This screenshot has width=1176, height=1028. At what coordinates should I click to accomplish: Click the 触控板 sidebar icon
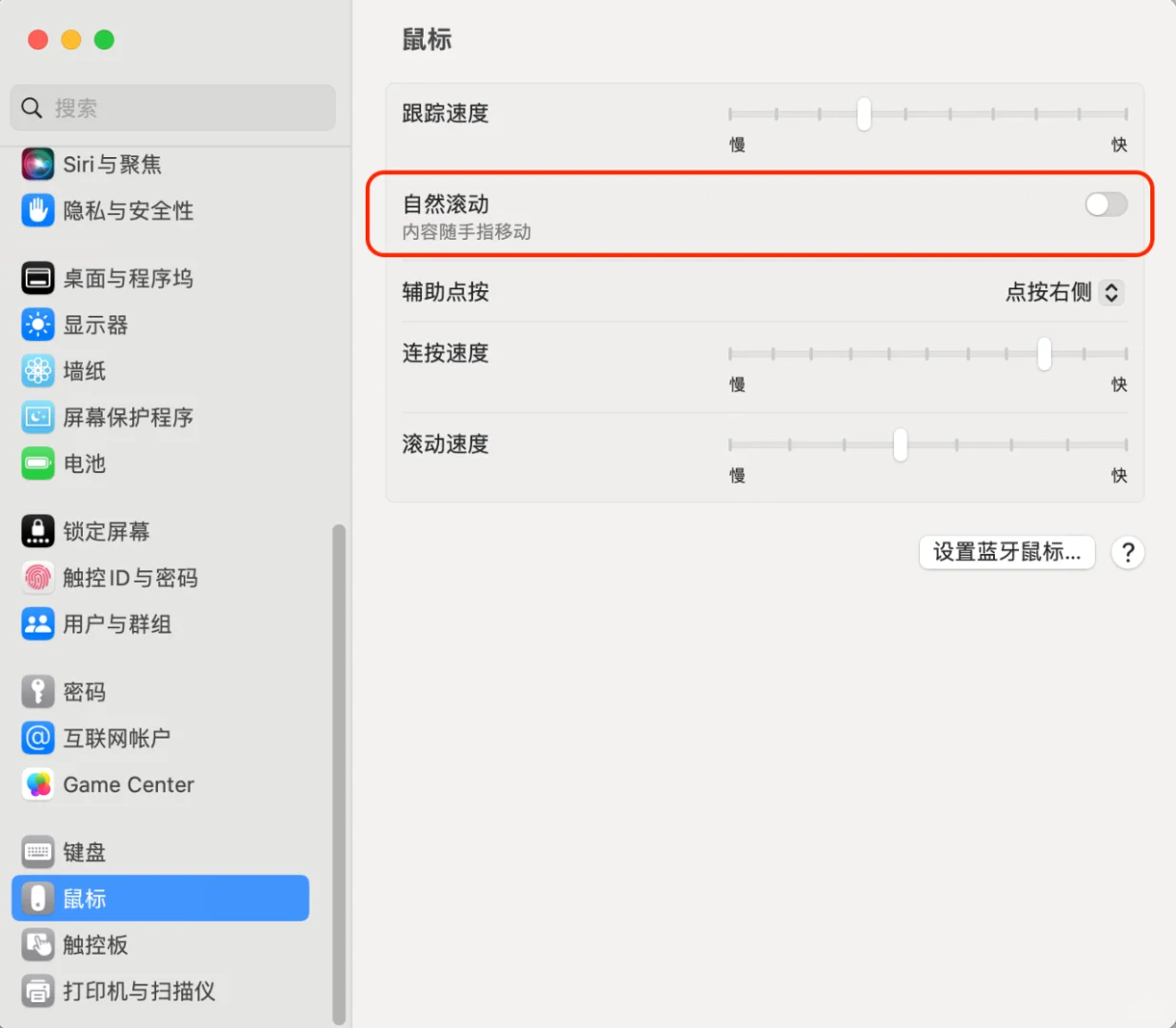(x=37, y=945)
